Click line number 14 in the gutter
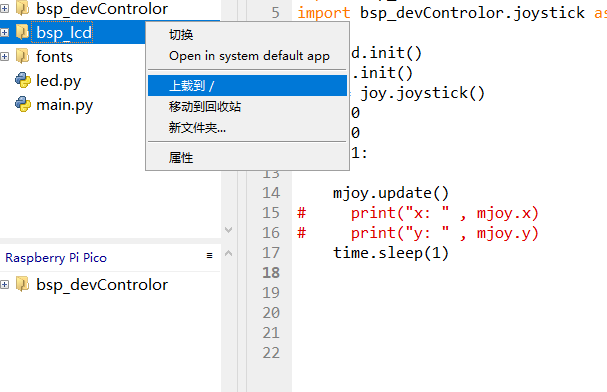Screen dimensions: 607x392 [271, 193]
